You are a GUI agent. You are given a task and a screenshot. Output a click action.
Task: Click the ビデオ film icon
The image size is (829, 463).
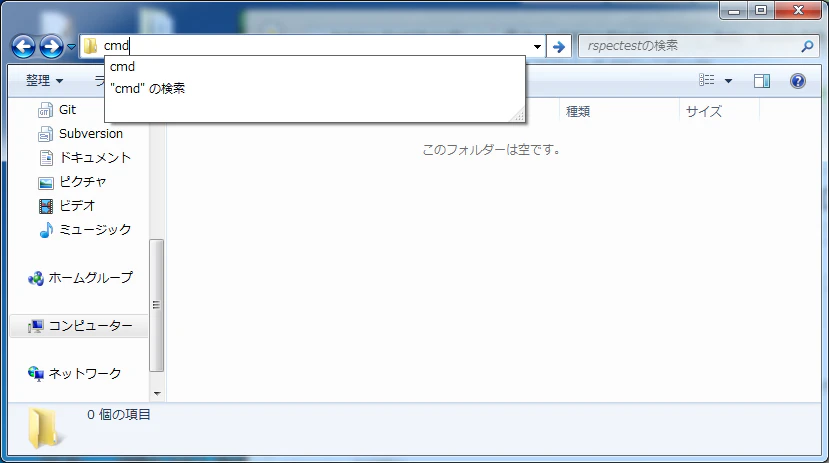46,206
